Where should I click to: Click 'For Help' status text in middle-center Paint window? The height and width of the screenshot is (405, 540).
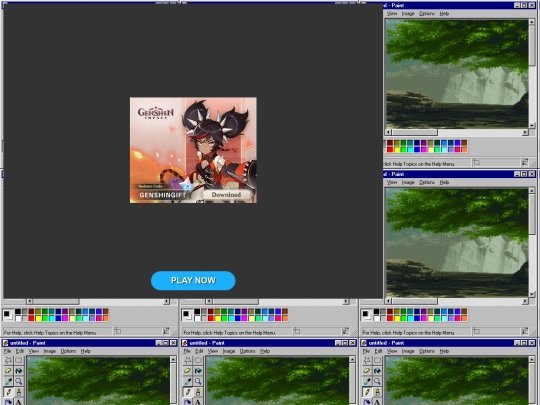[x=229, y=333]
